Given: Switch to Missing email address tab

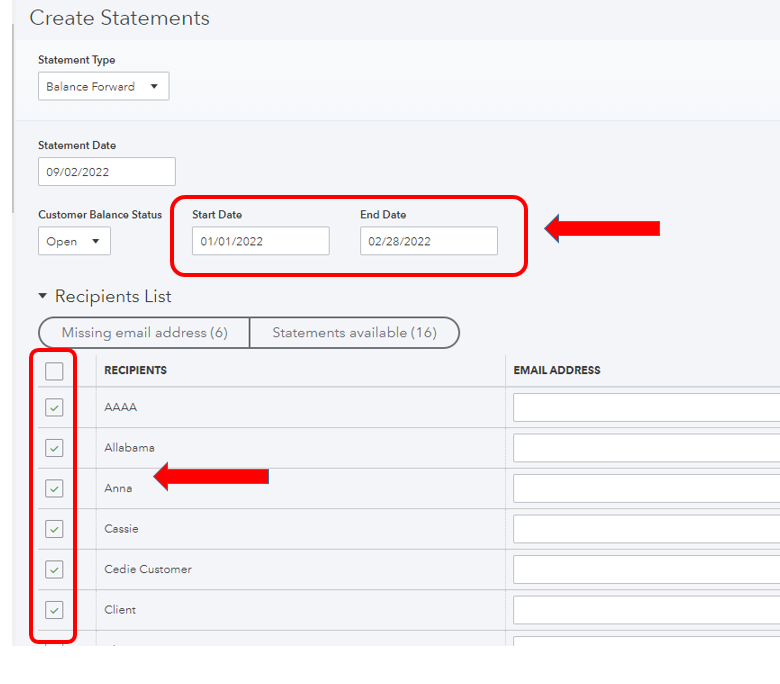Looking at the screenshot, I should click(x=144, y=333).
